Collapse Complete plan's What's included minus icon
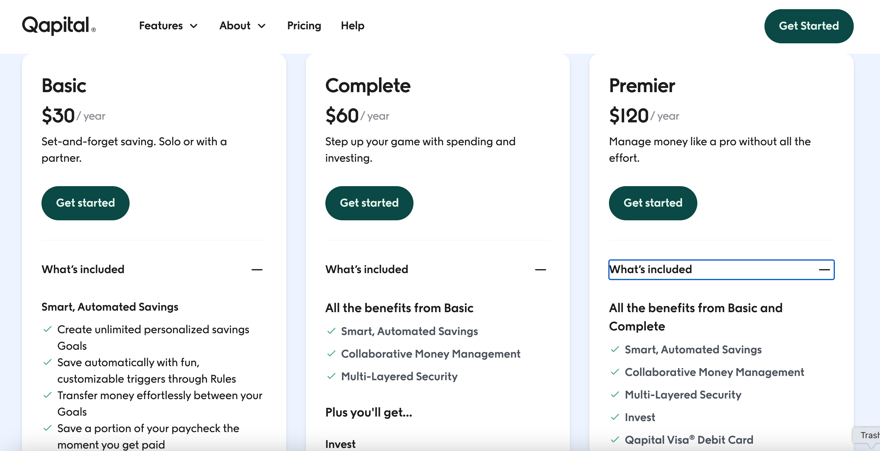Image resolution: width=880 pixels, height=451 pixels. (540, 270)
